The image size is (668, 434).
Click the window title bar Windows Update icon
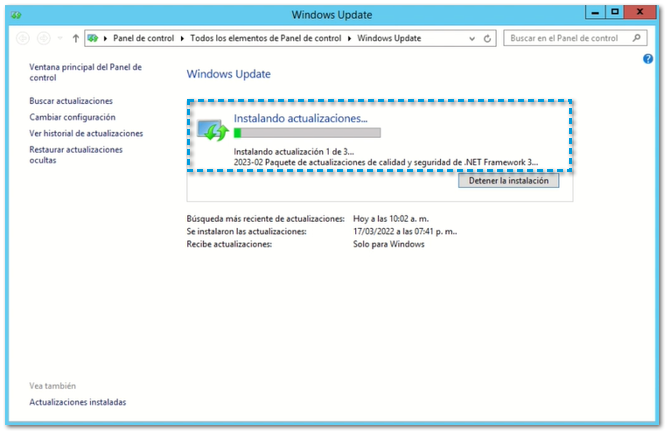point(16,15)
